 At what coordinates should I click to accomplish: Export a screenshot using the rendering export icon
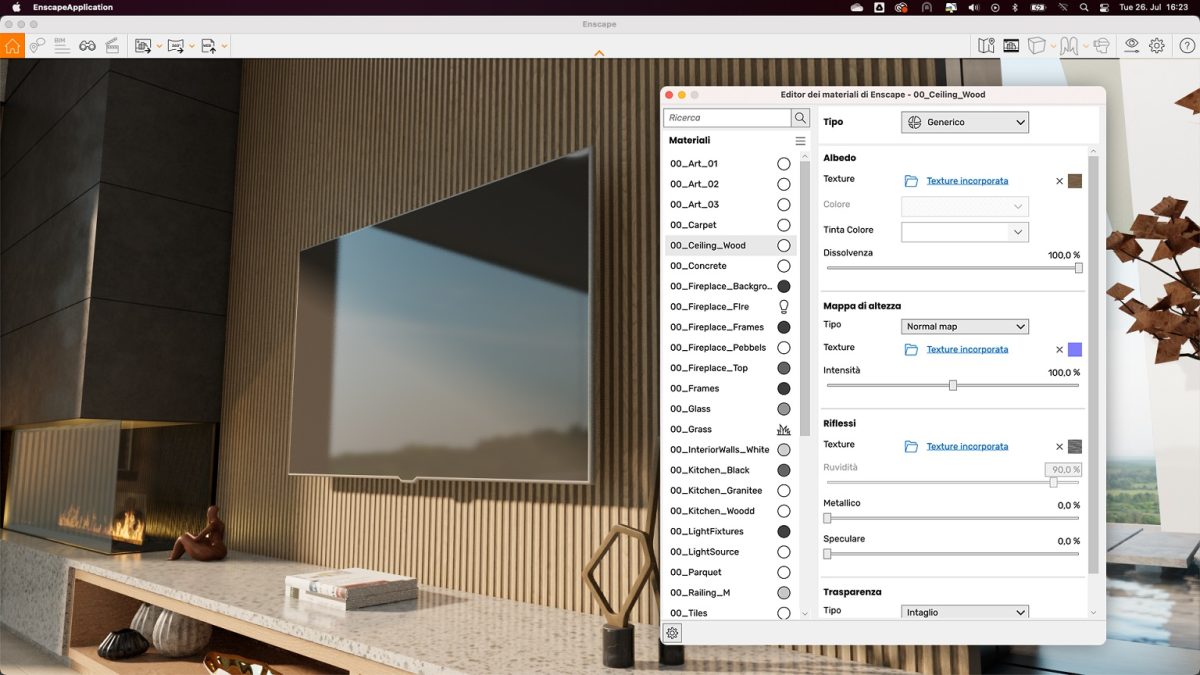(141, 45)
